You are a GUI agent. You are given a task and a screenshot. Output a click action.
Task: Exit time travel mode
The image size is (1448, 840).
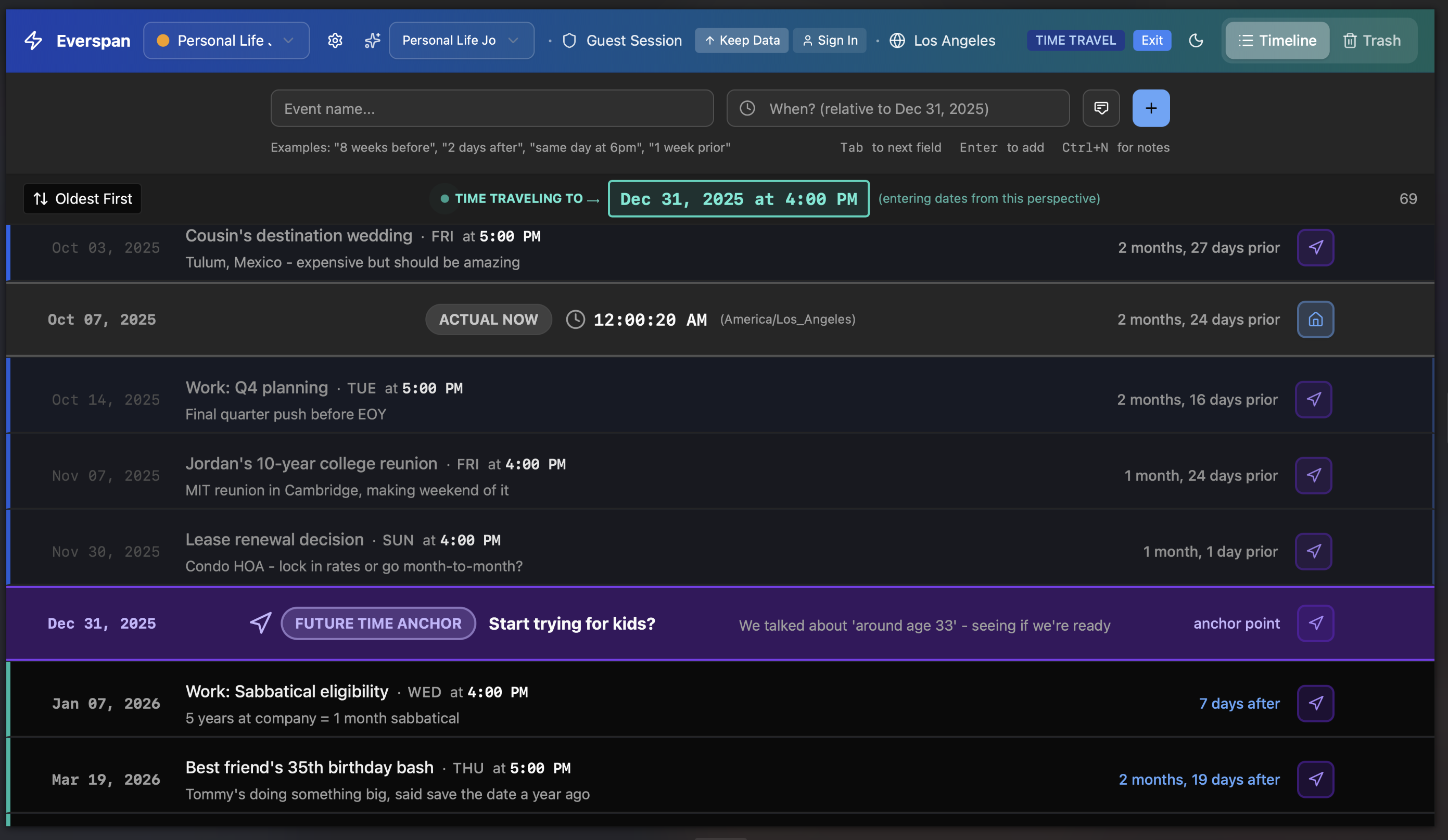[1151, 40]
